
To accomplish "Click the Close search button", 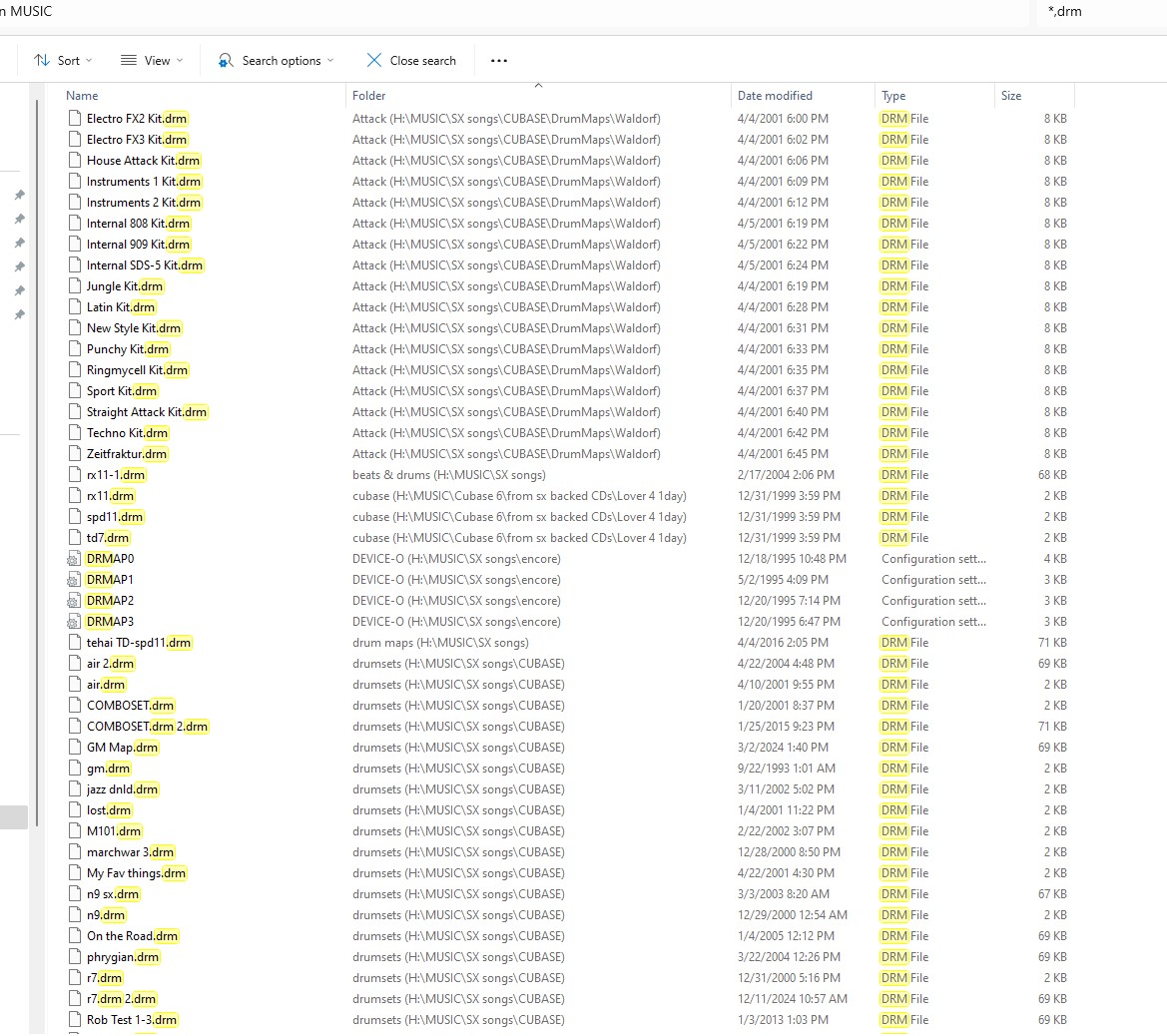I will click(411, 60).
